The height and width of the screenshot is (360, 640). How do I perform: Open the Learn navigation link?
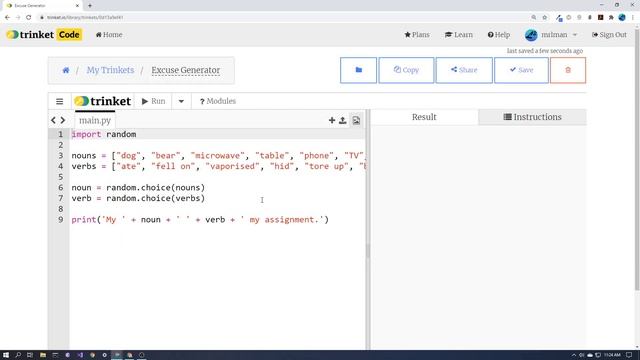tap(459, 35)
